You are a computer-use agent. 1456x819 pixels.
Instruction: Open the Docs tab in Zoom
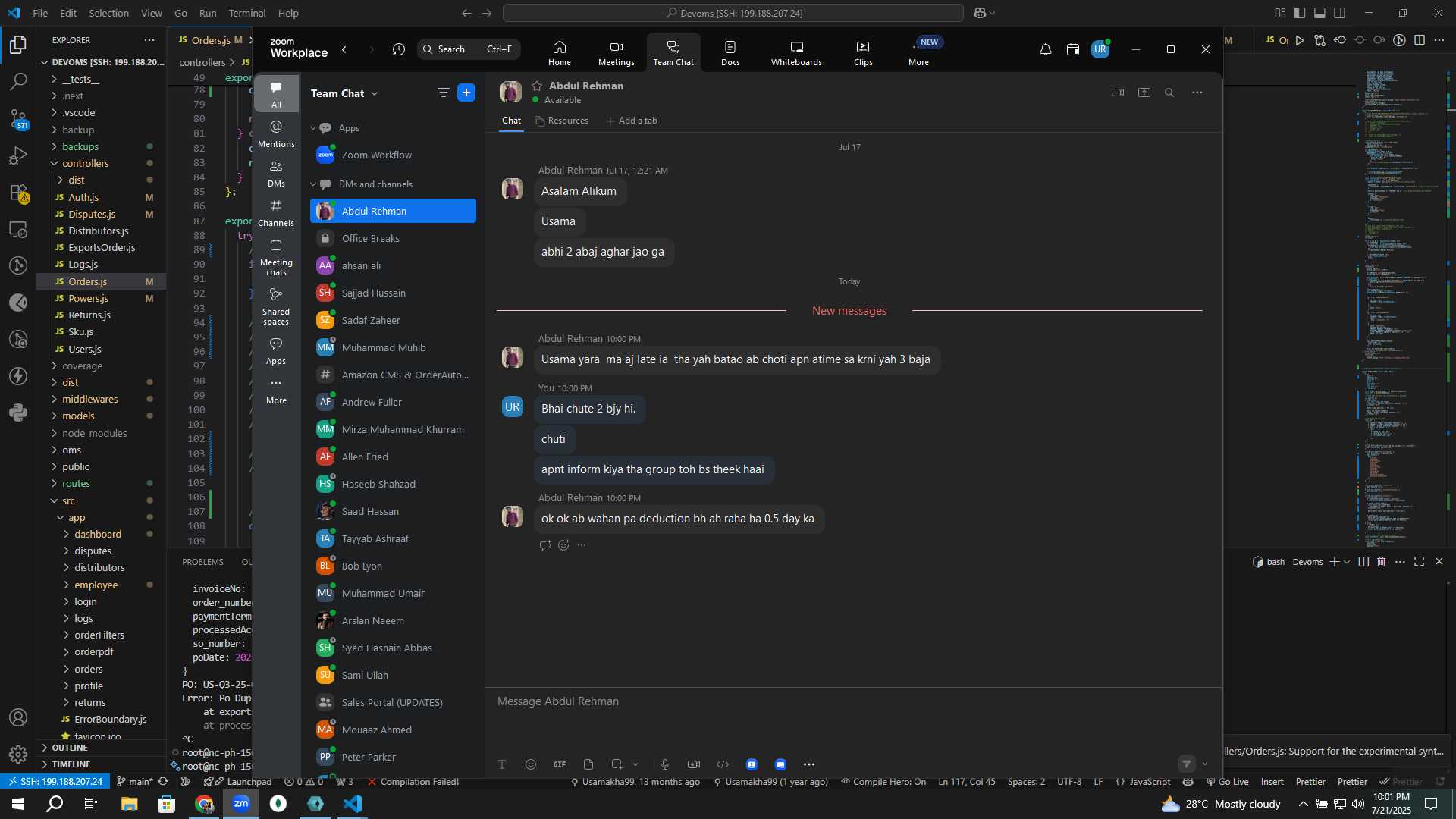click(x=730, y=53)
